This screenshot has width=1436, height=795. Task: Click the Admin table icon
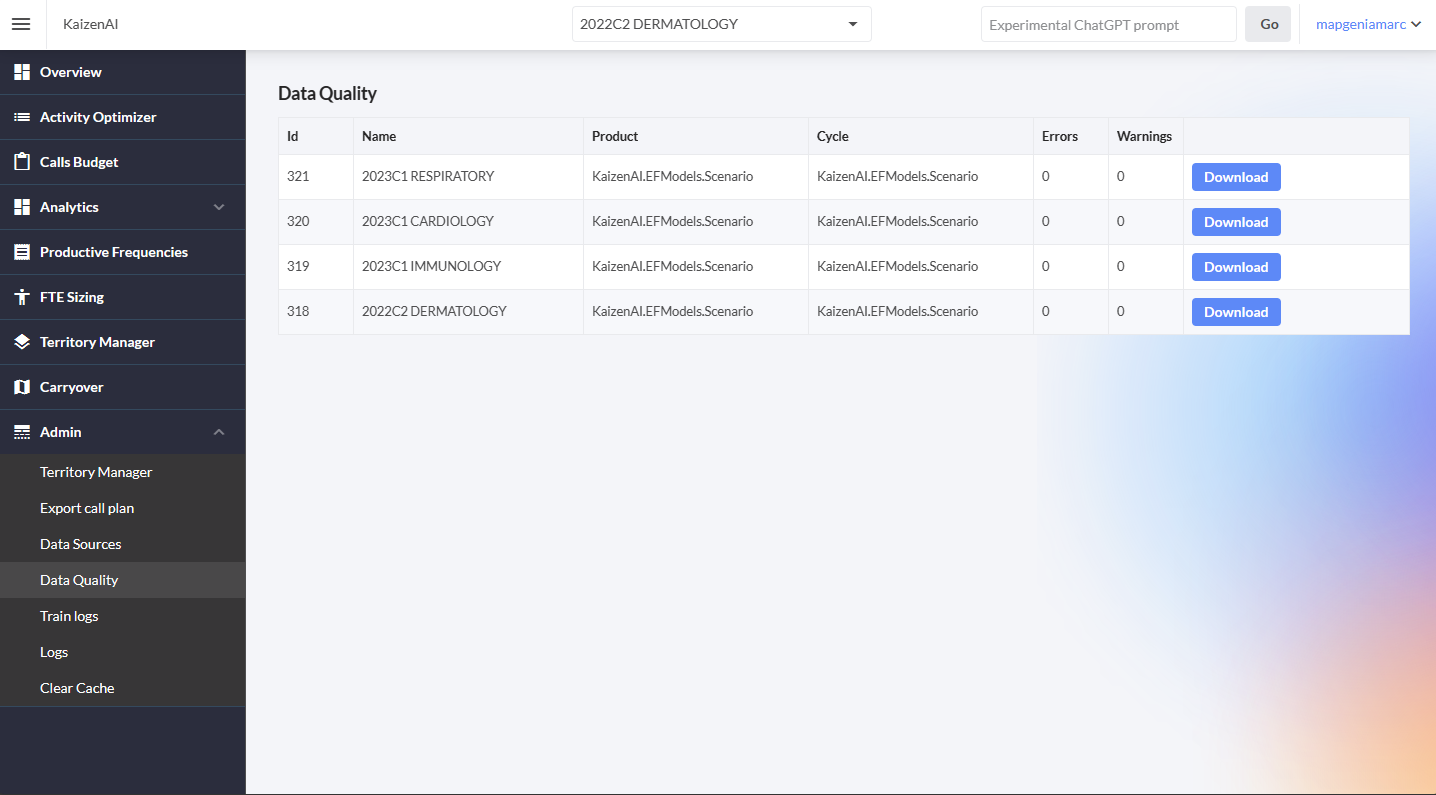coord(21,432)
